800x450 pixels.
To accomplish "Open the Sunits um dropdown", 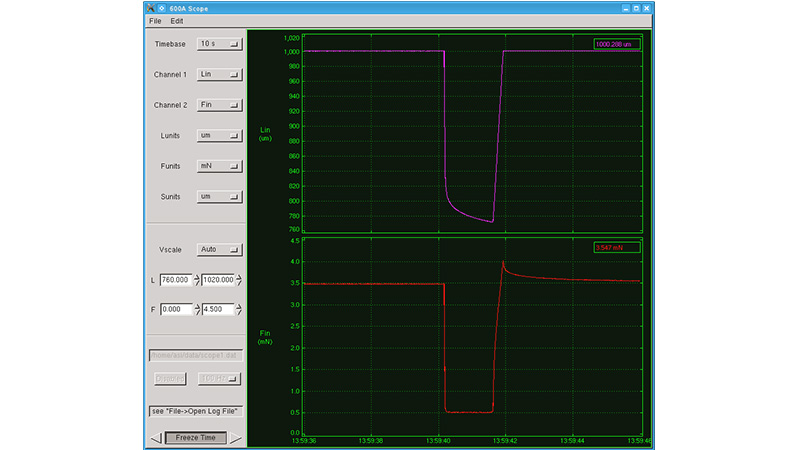I will [219, 196].
